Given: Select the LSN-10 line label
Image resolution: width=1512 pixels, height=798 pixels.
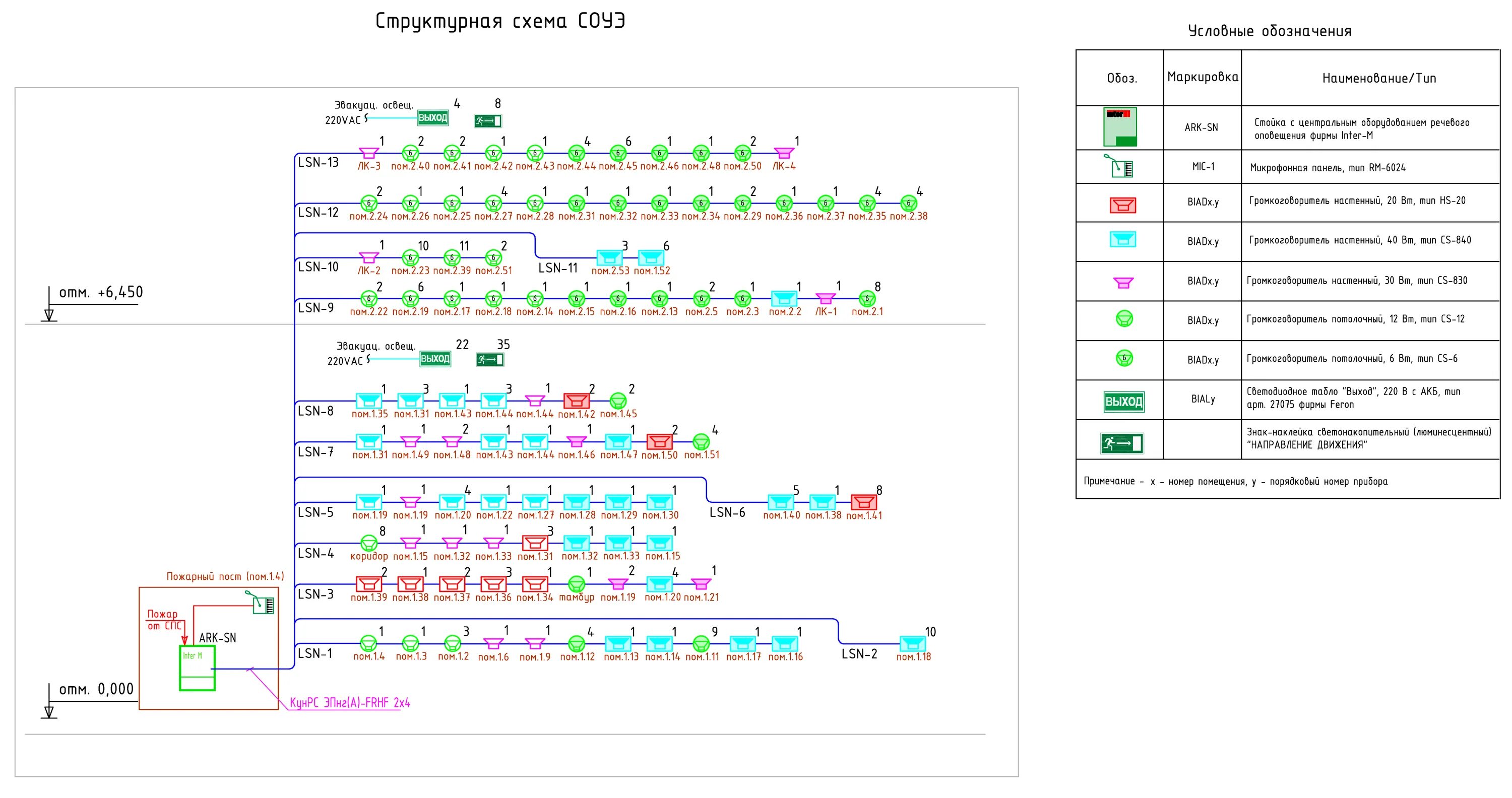Looking at the screenshot, I should click(318, 268).
